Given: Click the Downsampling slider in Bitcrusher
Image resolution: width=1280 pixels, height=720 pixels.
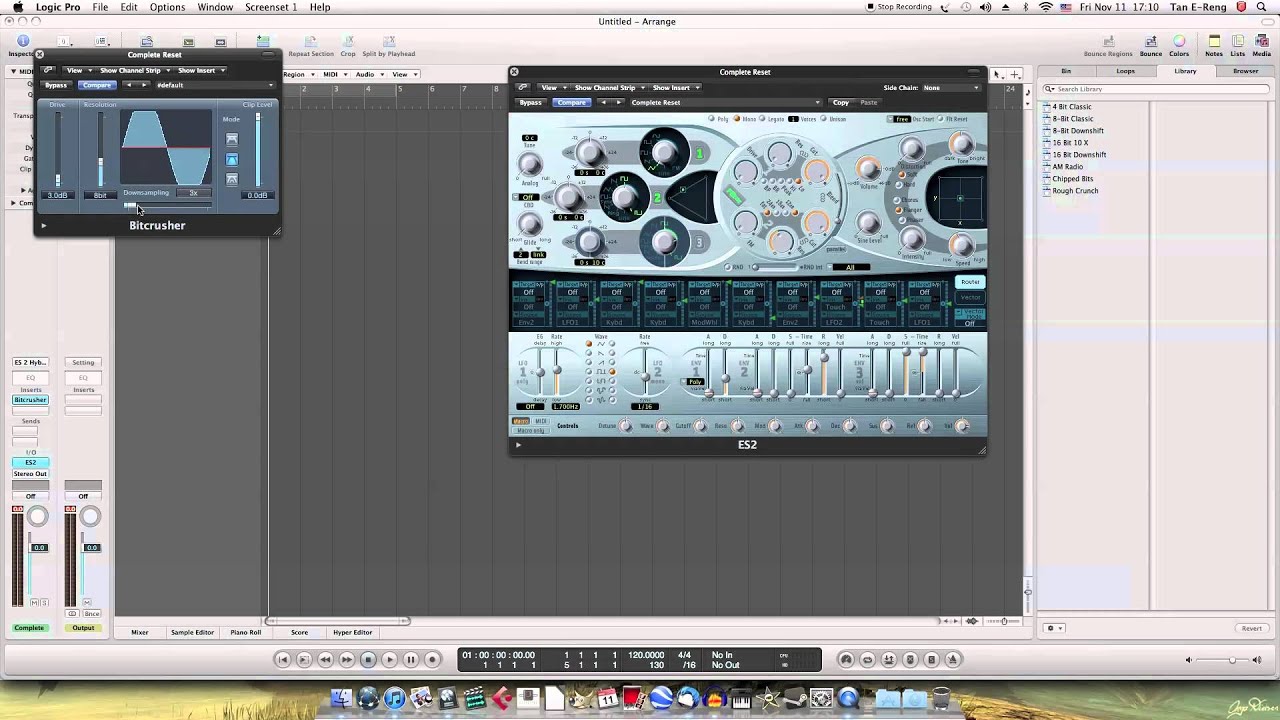Looking at the screenshot, I should [167, 205].
